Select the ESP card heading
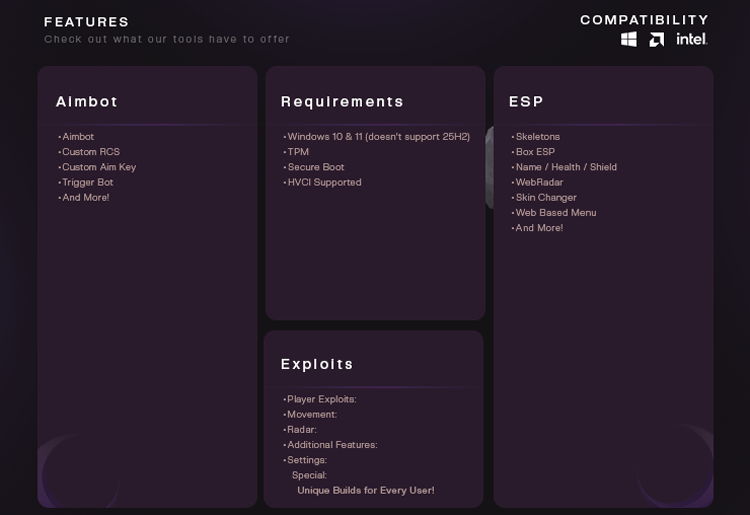This screenshot has width=750, height=515. click(x=526, y=101)
